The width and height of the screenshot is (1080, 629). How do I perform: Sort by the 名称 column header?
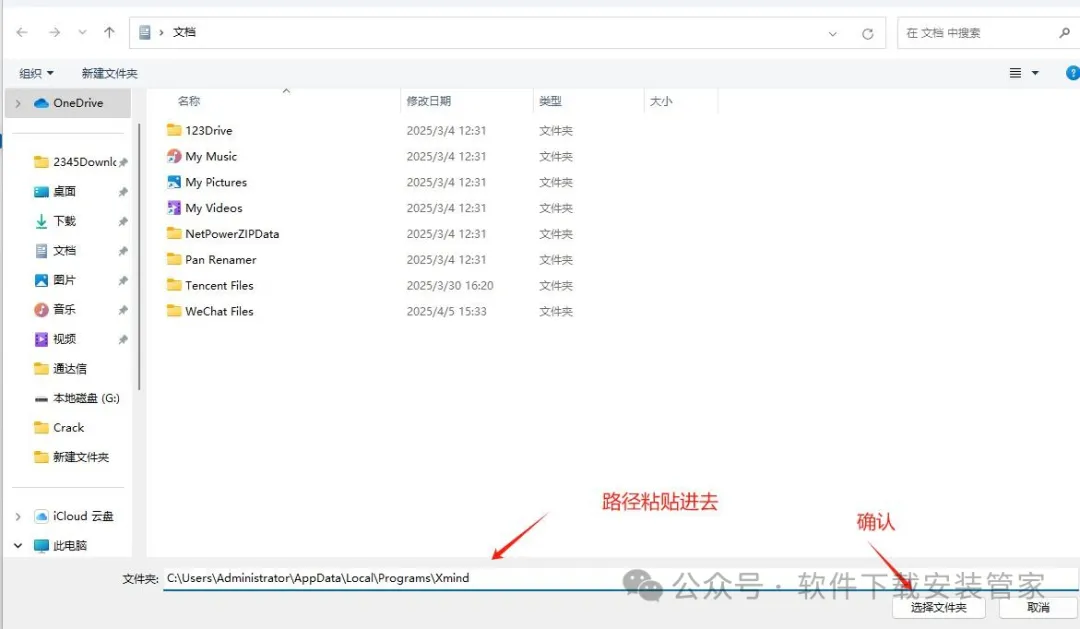point(189,101)
